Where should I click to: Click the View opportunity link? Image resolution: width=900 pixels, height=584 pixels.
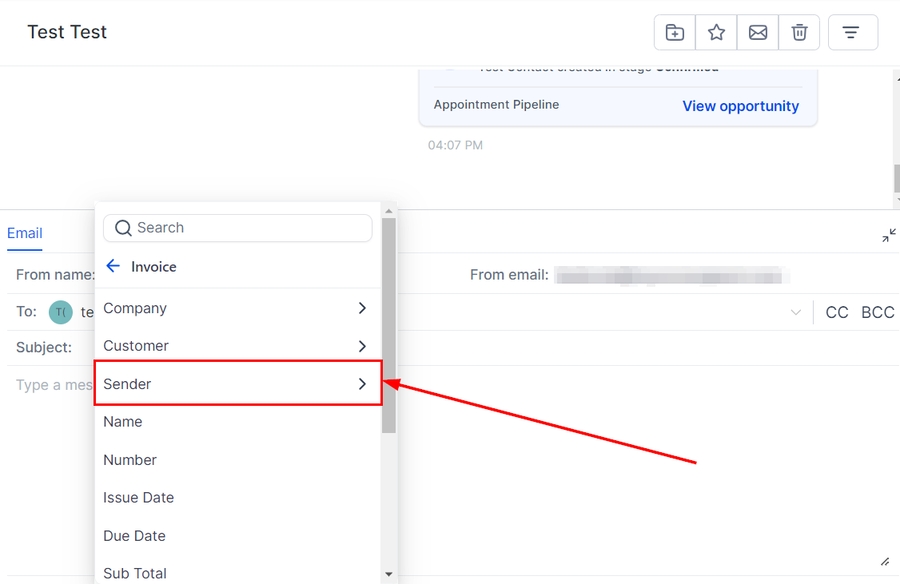pyautogui.click(x=740, y=106)
